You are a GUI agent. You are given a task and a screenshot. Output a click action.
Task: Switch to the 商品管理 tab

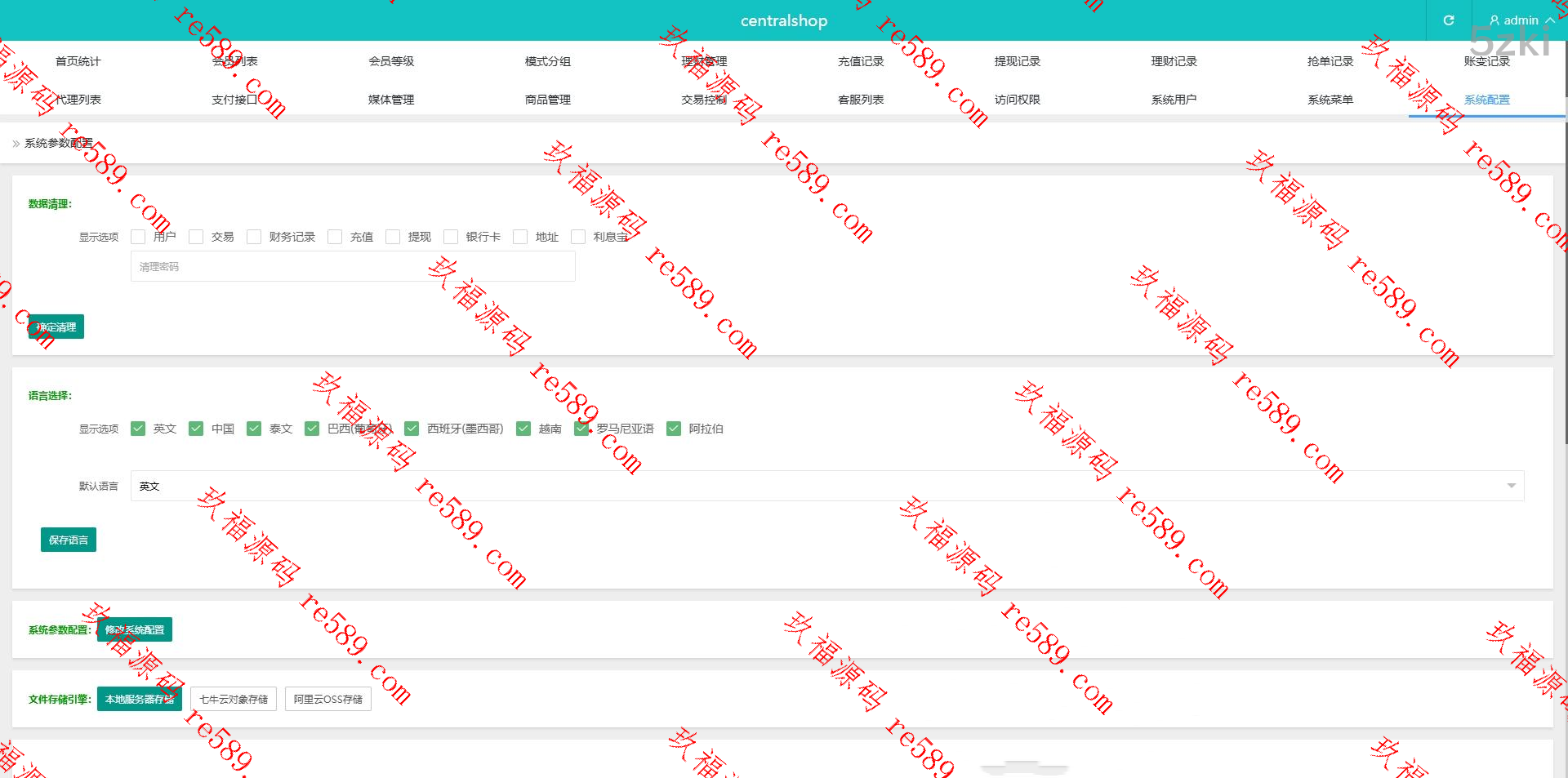coord(547,100)
